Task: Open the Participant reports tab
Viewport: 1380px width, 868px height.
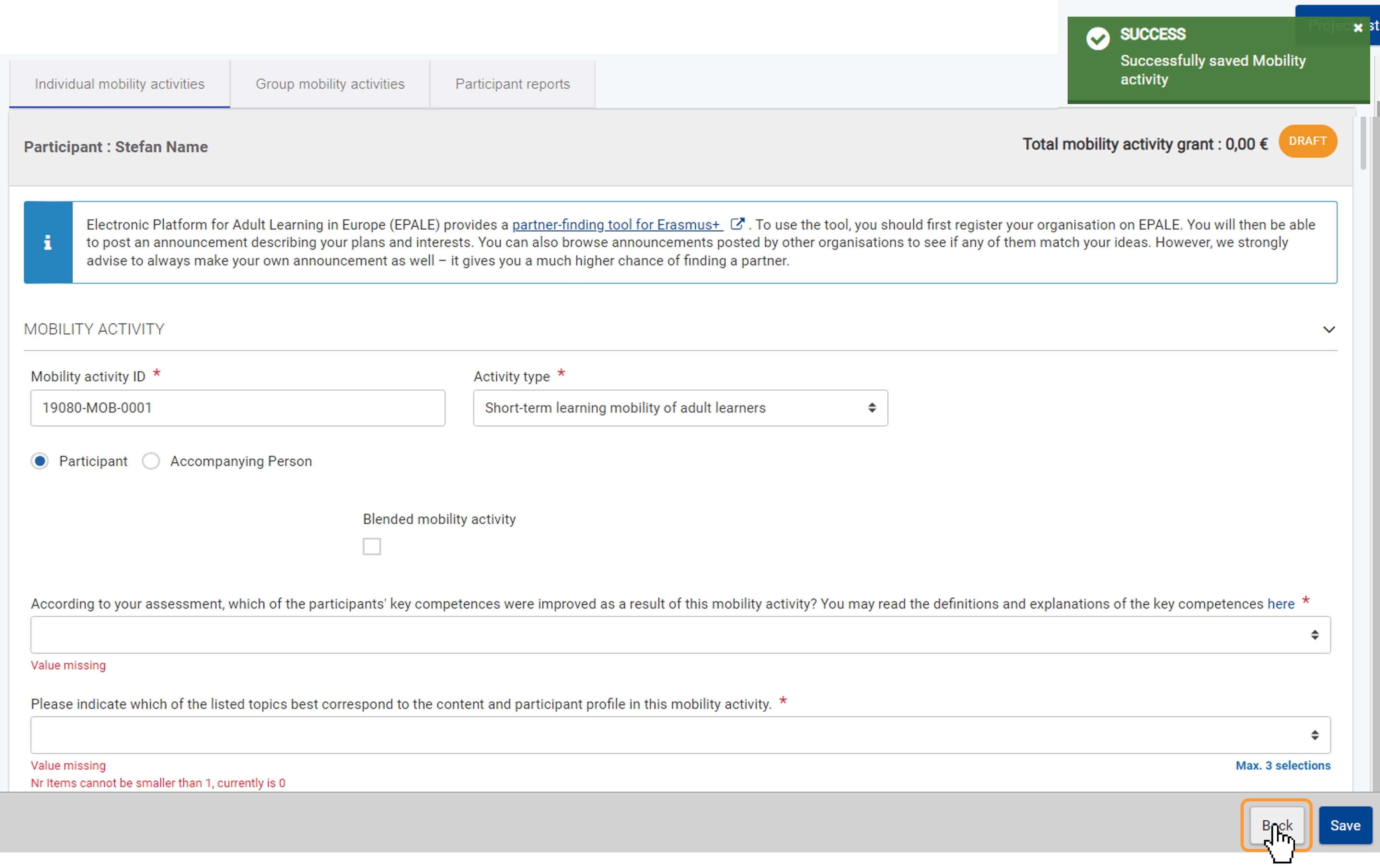Action: pyautogui.click(x=512, y=84)
